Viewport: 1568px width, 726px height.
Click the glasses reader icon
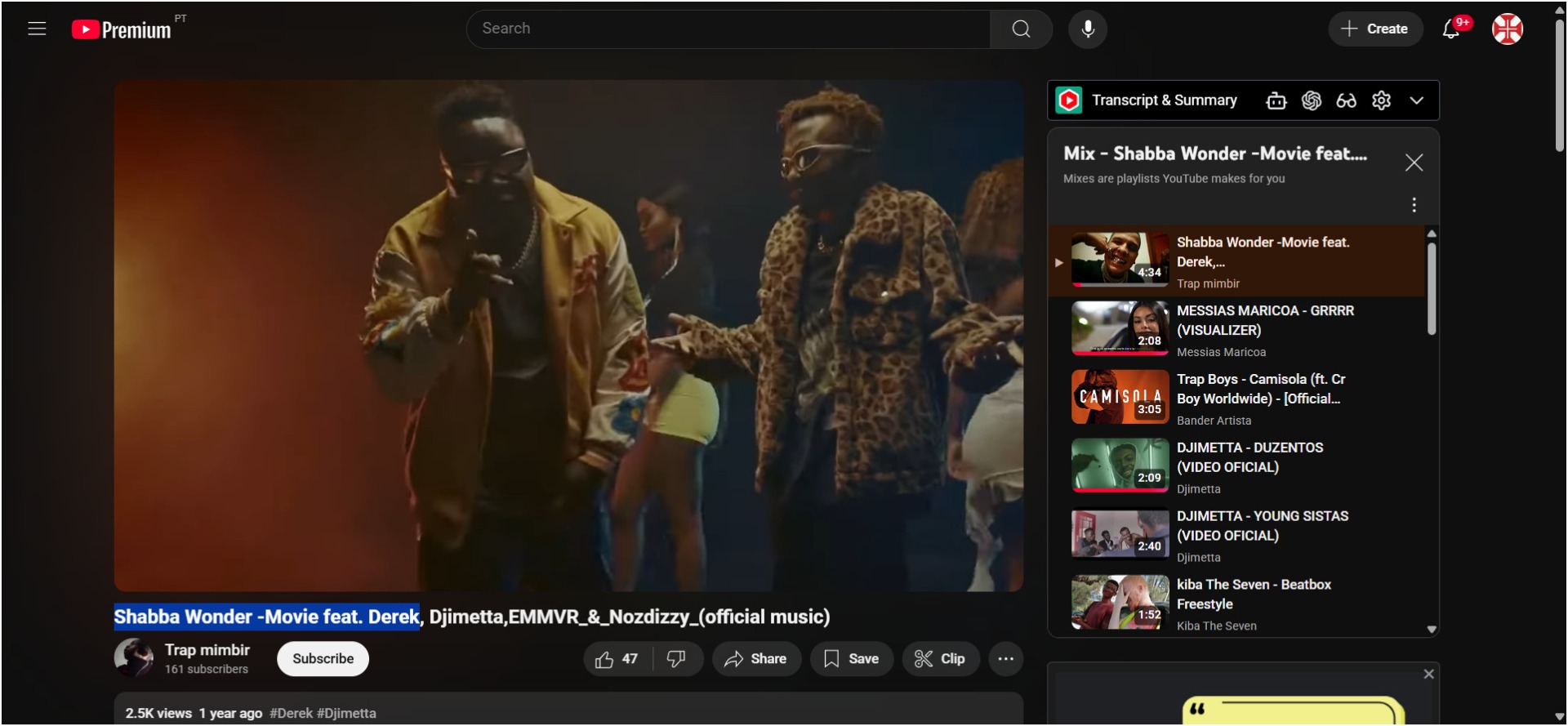click(x=1346, y=100)
